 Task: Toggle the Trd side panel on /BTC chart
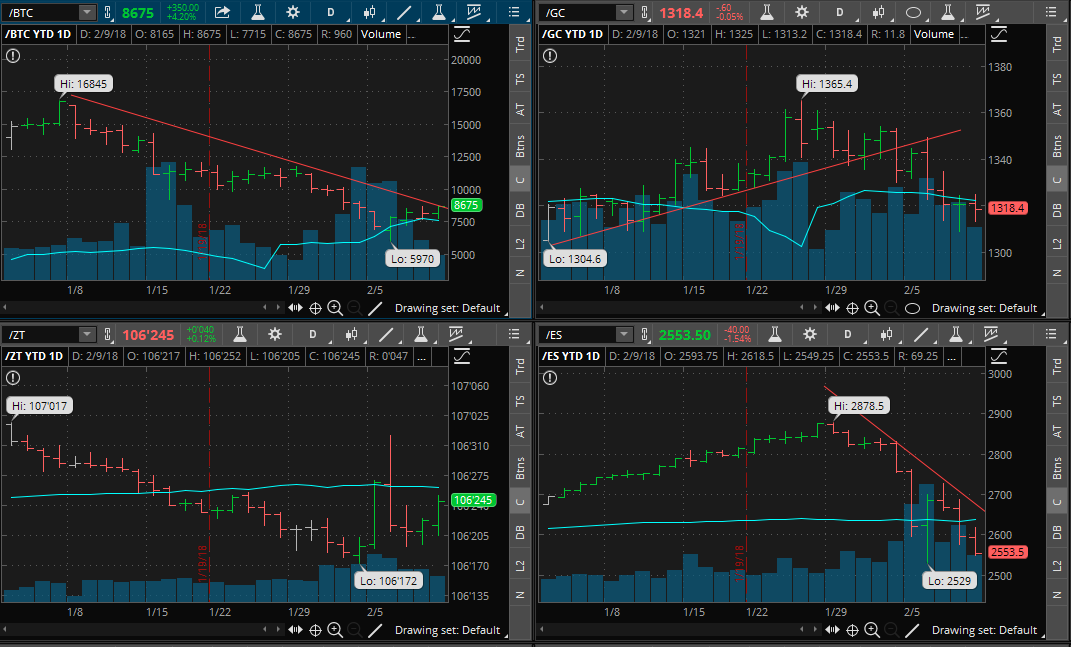click(x=520, y=44)
